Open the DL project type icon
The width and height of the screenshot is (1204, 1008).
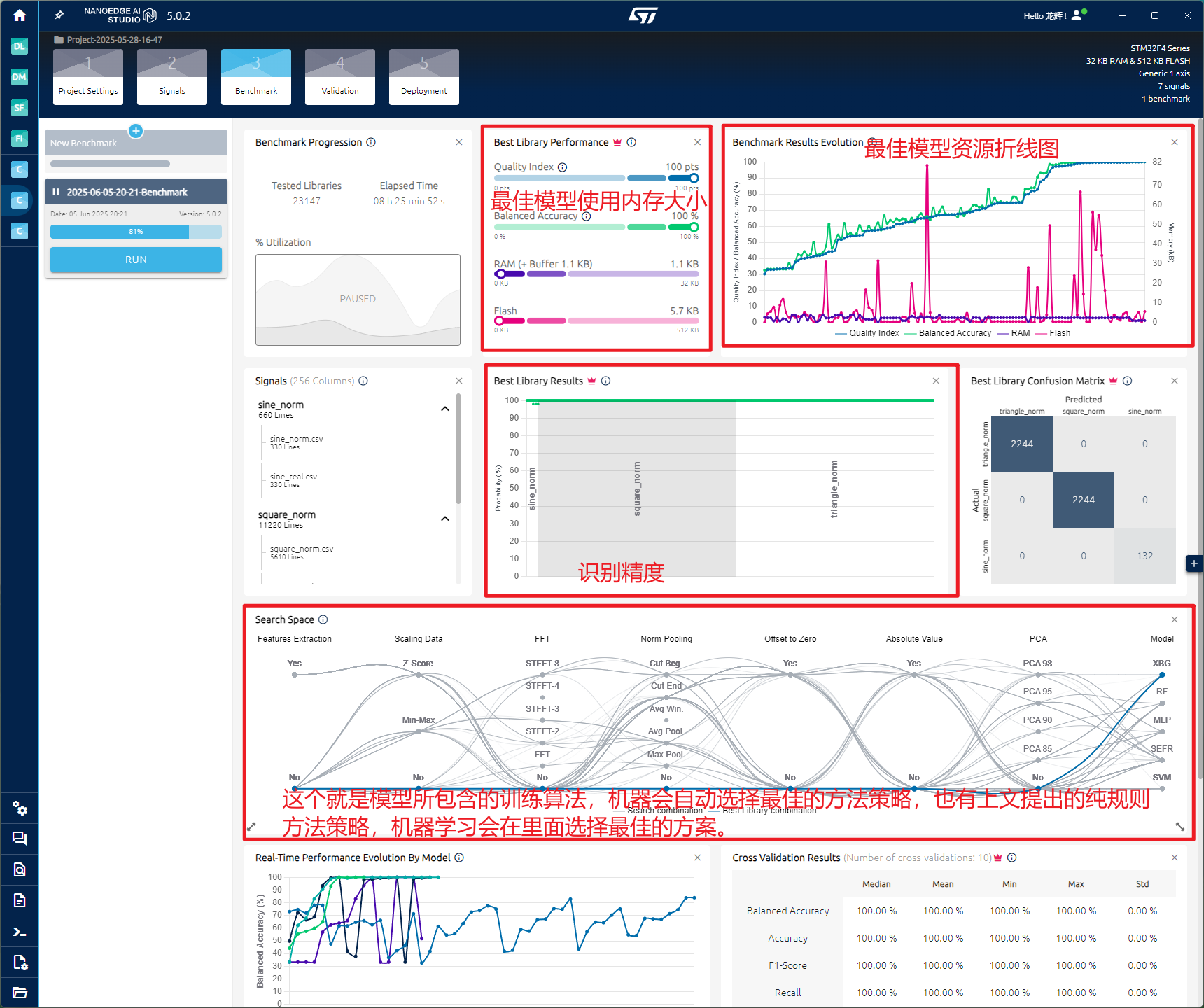pos(20,46)
